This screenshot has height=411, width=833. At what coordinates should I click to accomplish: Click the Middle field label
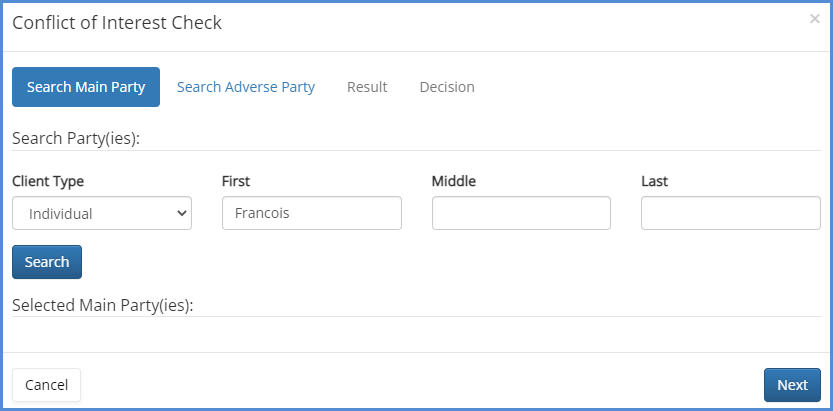pyautogui.click(x=454, y=181)
